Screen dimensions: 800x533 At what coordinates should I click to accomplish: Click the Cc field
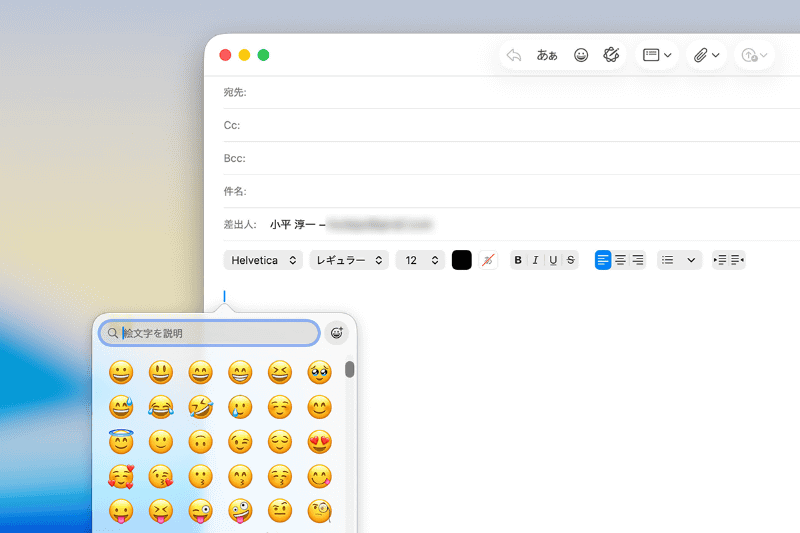[511, 125]
